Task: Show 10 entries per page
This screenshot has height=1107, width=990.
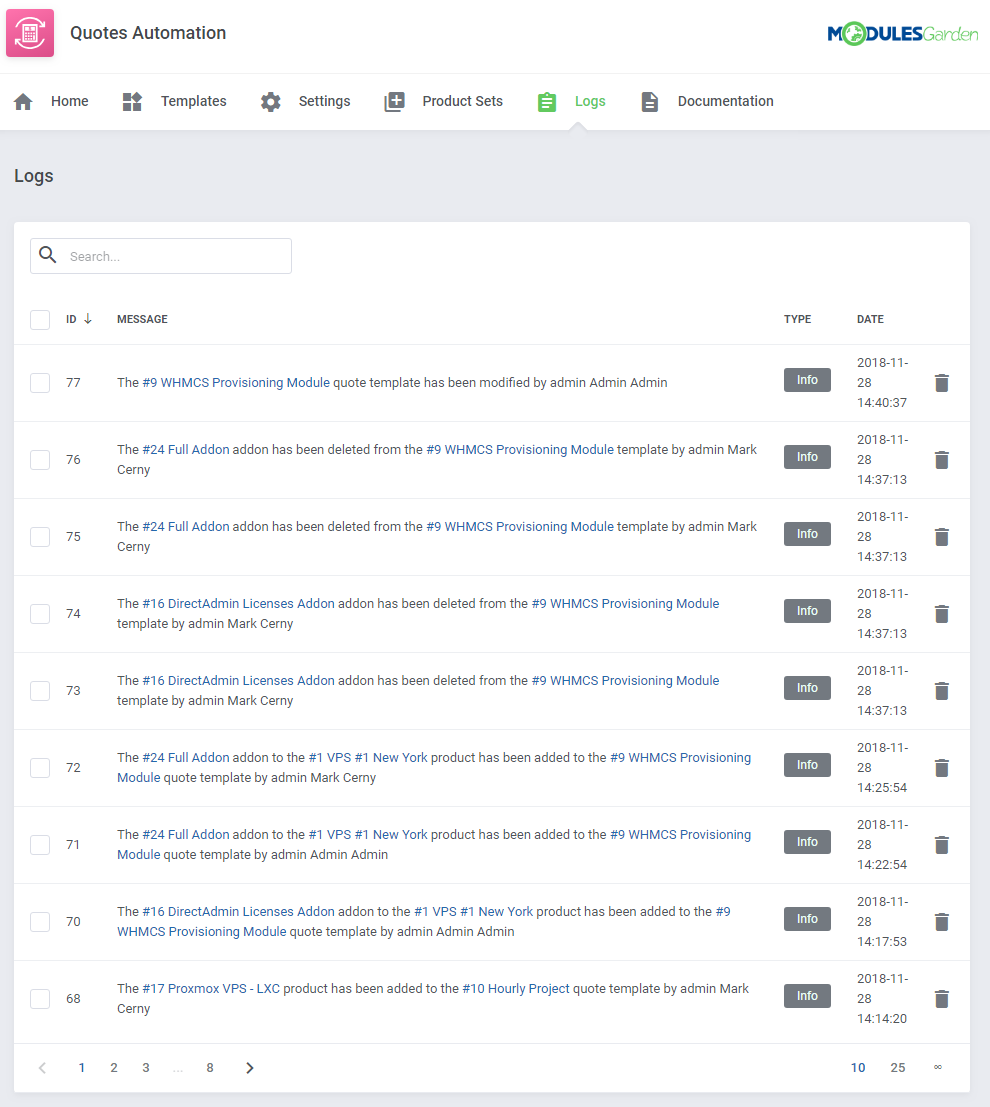Action: [858, 1067]
